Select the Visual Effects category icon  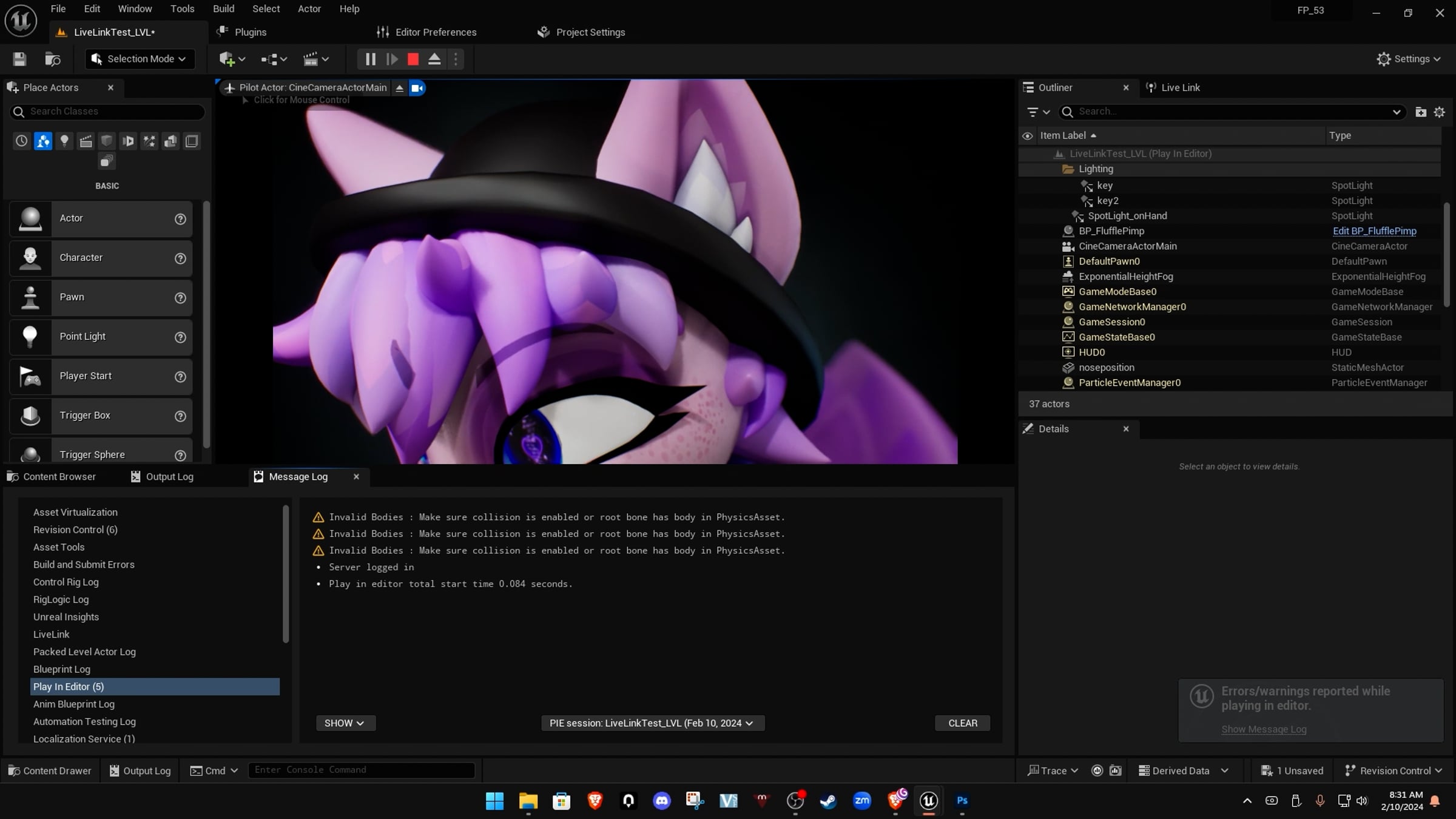[x=149, y=141]
